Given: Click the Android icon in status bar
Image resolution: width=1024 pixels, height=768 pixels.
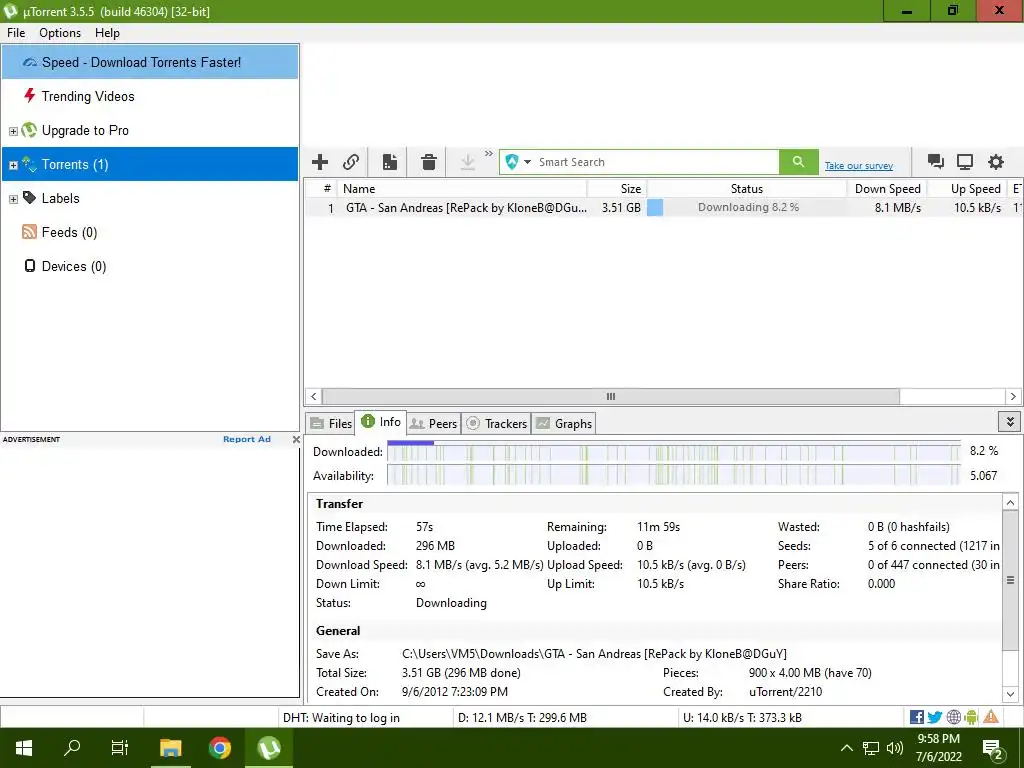Looking at the screenshot, I should (971, 717).
